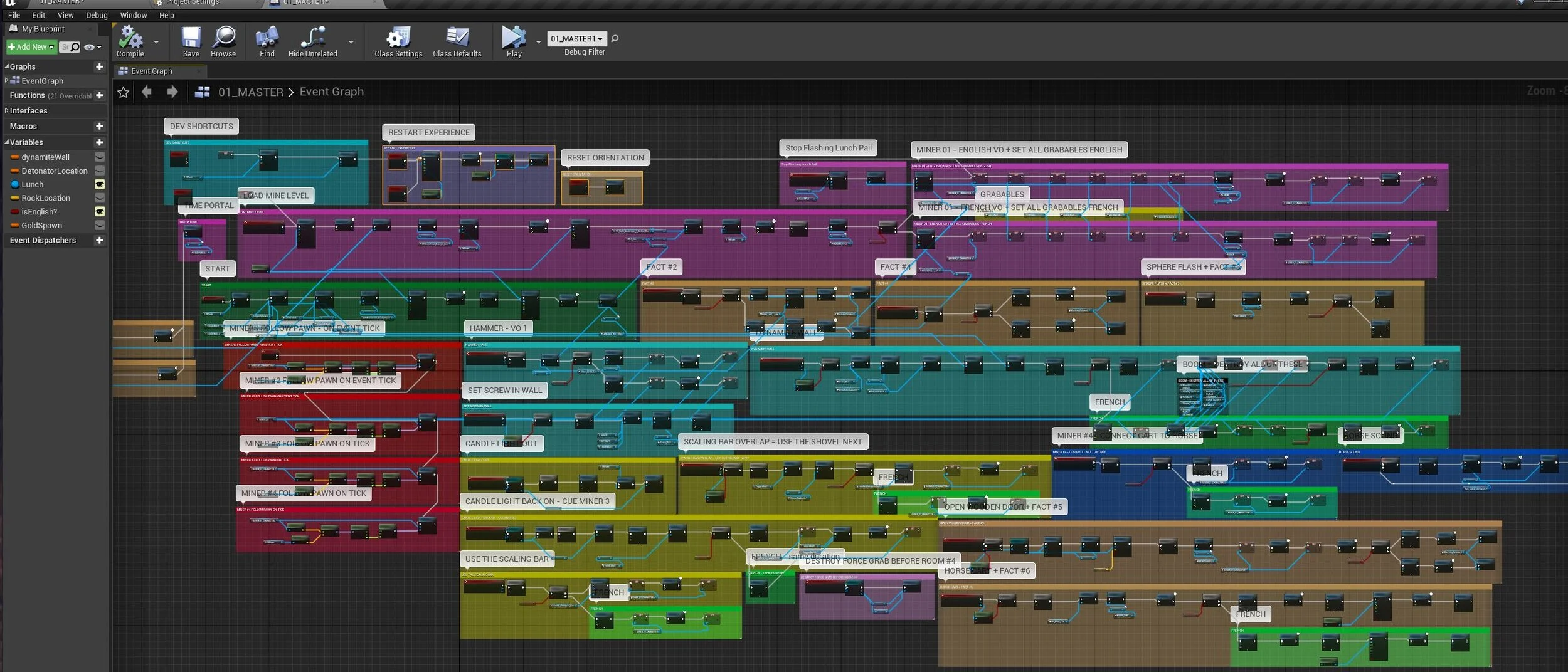Image resolution: width=1568 pixels, height=672 pixels.
Task: Click the plus icon next to Graphs
Action: point(99,66)
